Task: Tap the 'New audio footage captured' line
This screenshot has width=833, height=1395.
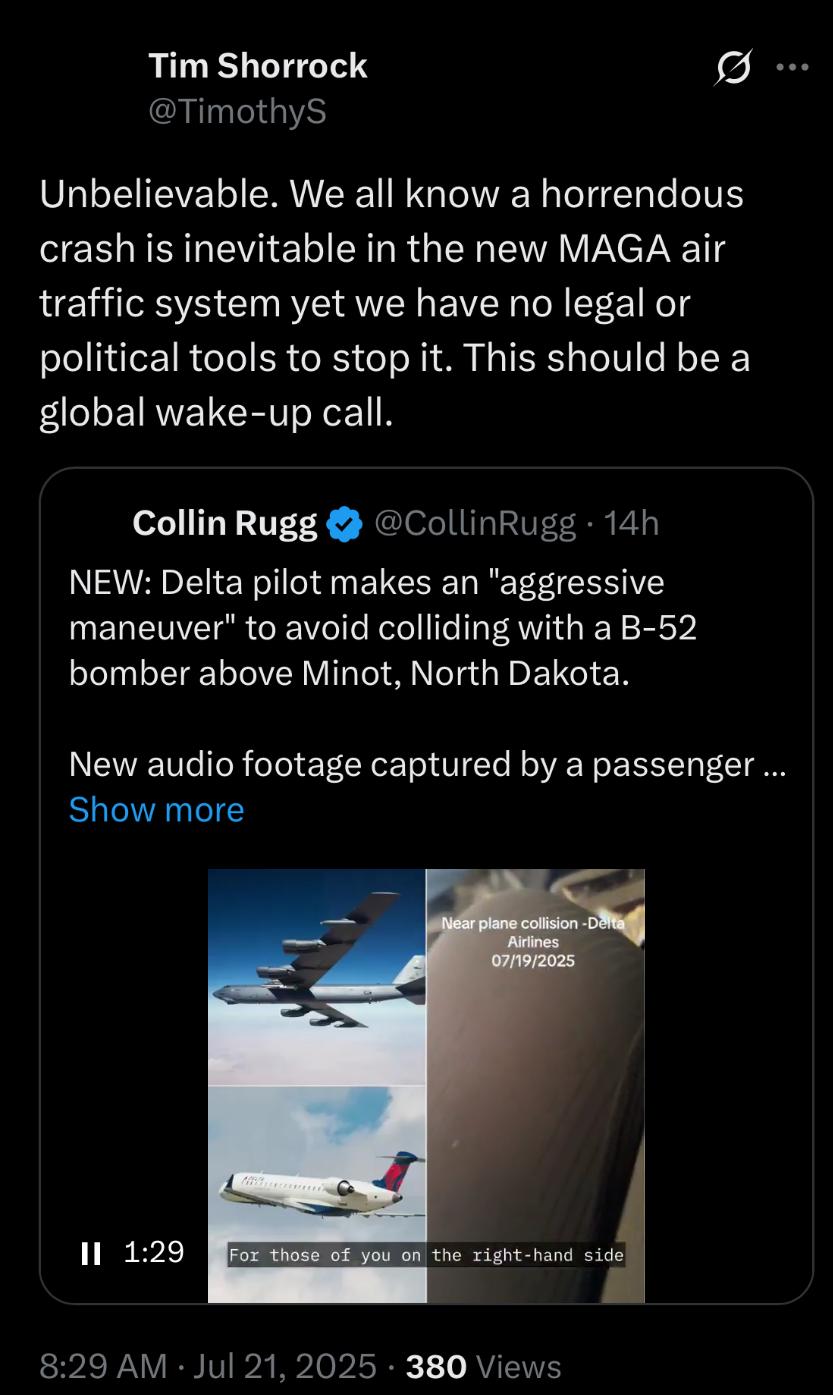Action: coord(410,764)
